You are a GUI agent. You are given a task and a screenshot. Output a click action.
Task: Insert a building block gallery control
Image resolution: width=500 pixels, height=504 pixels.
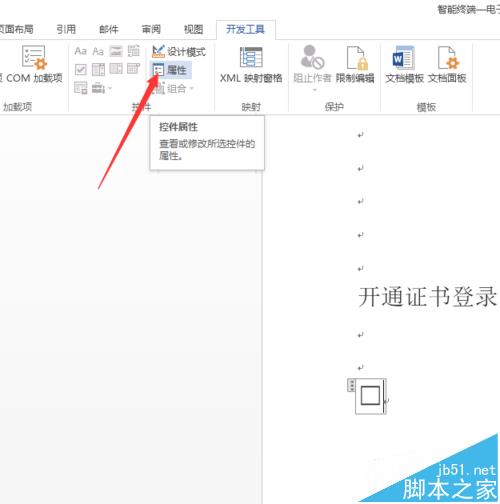click(134, 51)
